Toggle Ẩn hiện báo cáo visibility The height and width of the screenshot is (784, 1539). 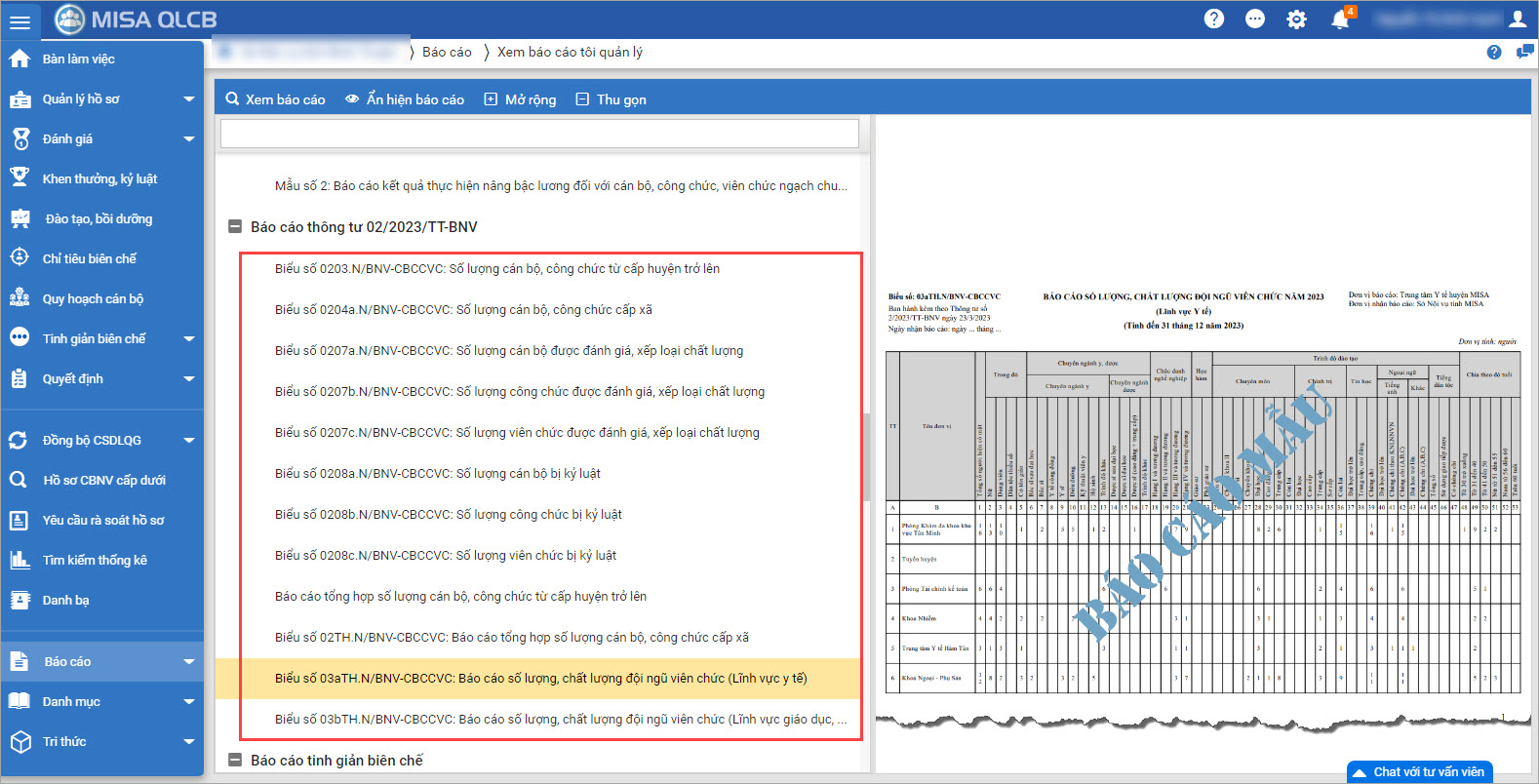[x=405, y=99]
